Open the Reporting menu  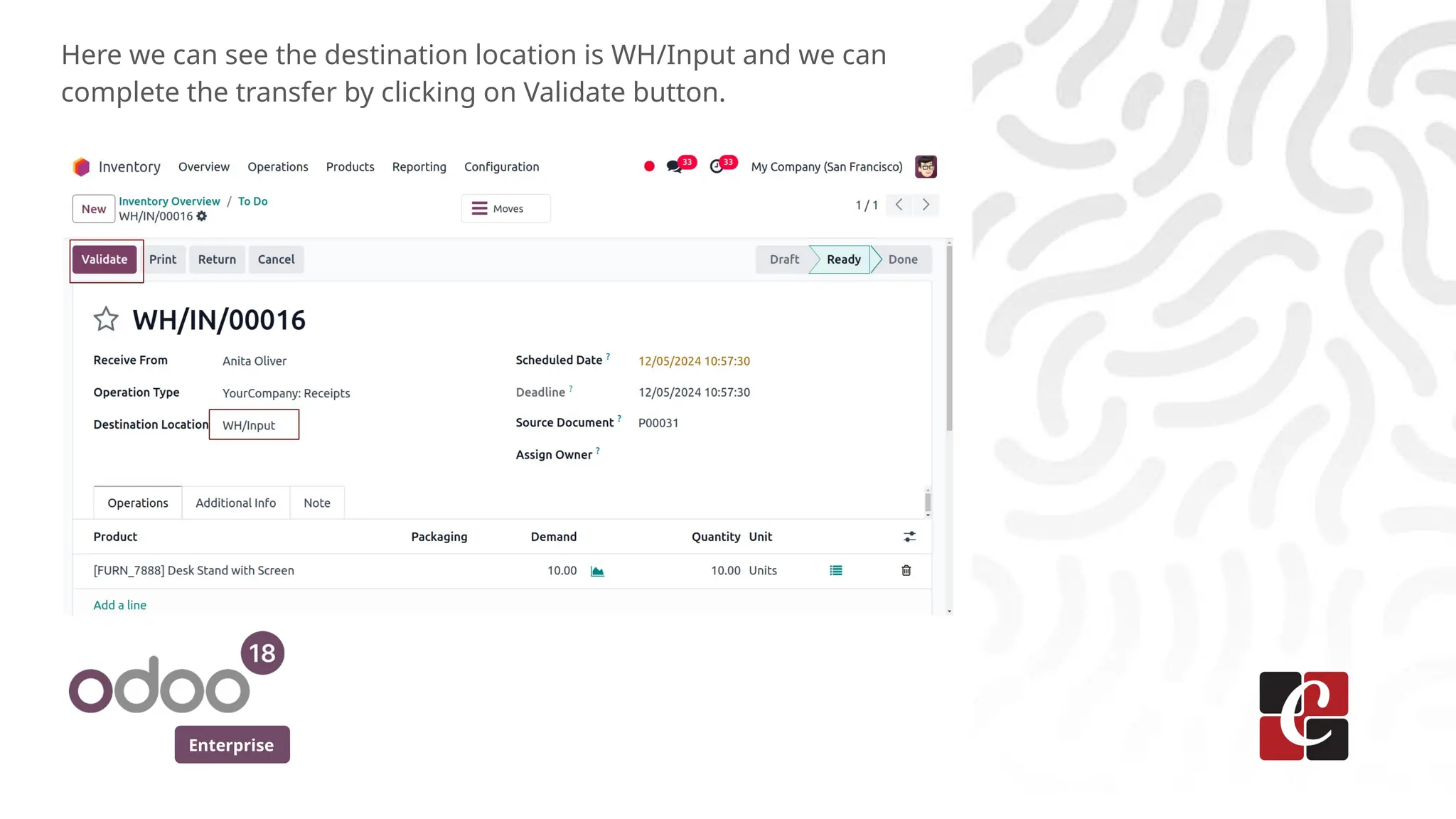click(419, 166)
